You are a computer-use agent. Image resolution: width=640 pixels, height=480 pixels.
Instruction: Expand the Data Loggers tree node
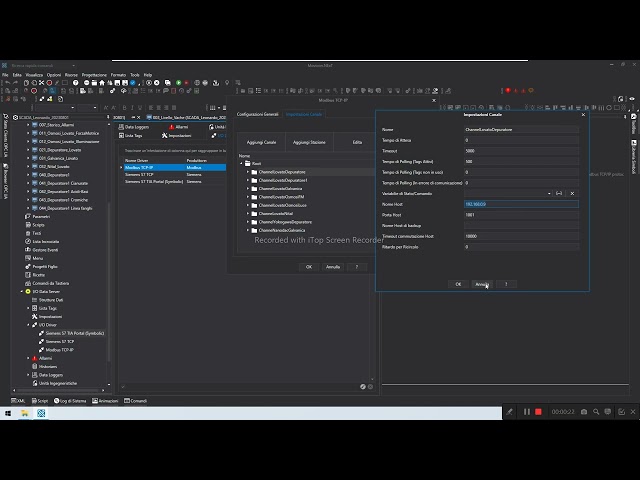[x=28, y=375]
